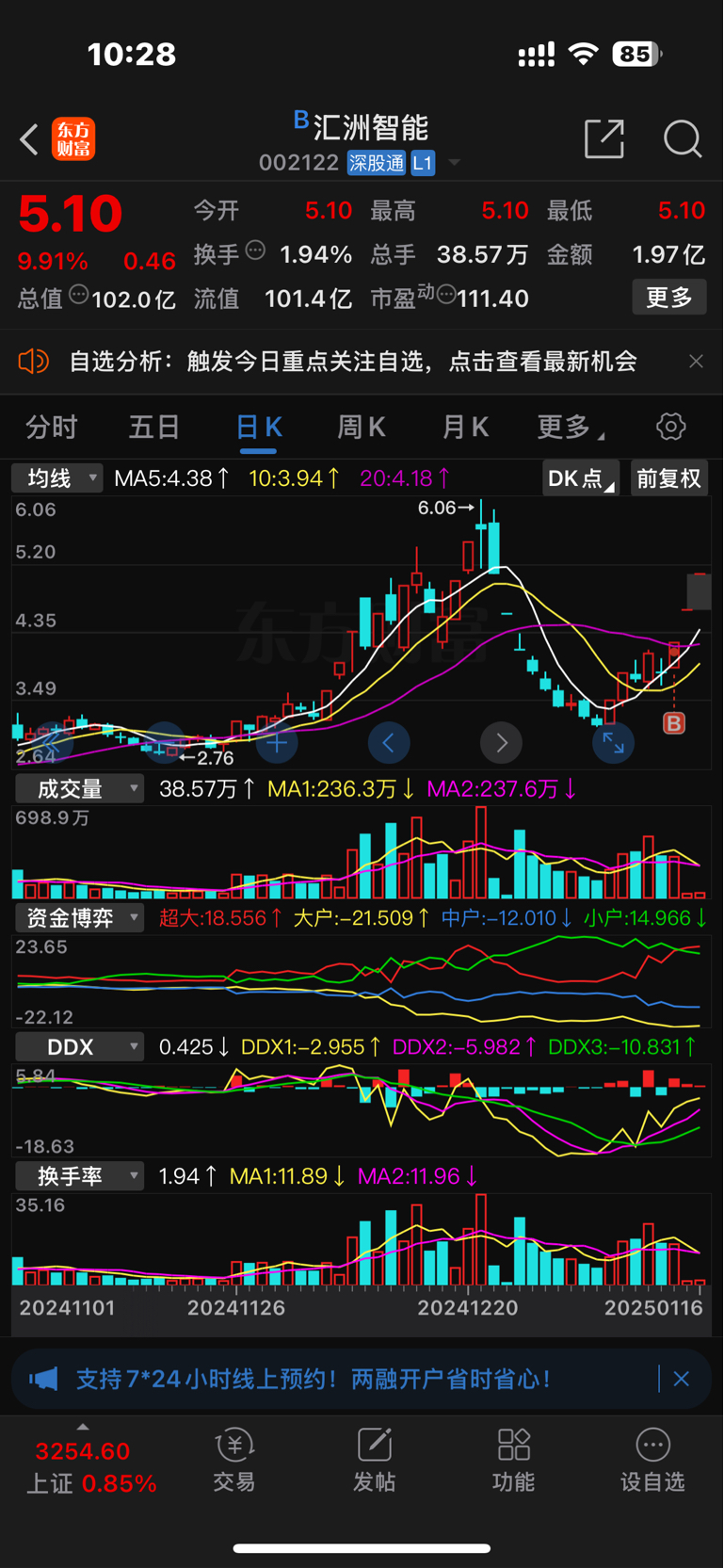The width and height of the screenshot is (724, 1568).
Task: Open the search magnifier icon
Action: 683,138
